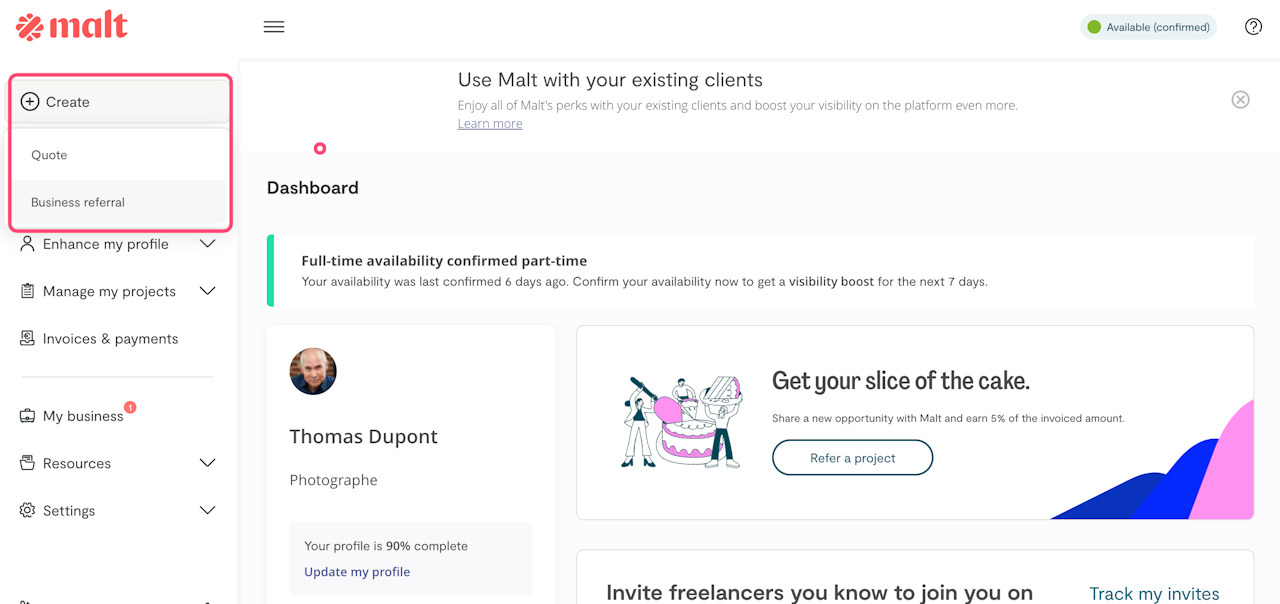Open the help question mark icon

click(x=1253, y=27)
